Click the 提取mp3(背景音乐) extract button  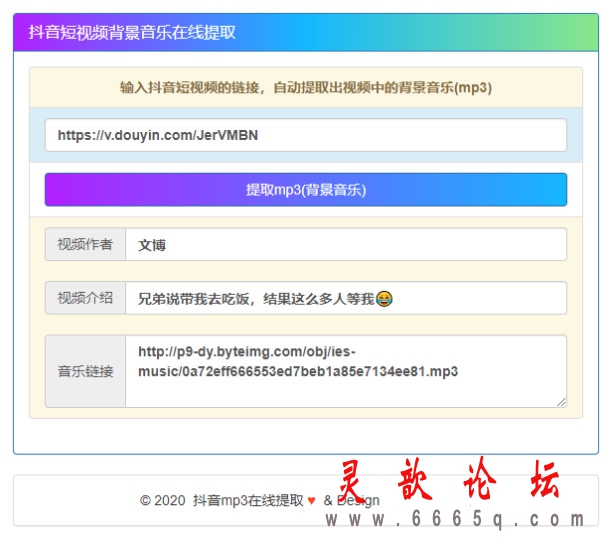306,190
